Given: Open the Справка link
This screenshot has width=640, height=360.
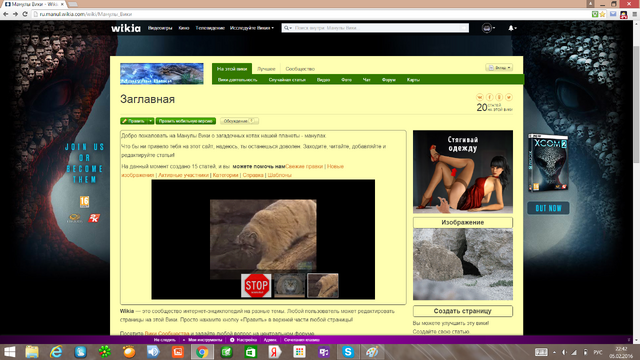Looking at the screenshot, I should (x=253, y=175).
